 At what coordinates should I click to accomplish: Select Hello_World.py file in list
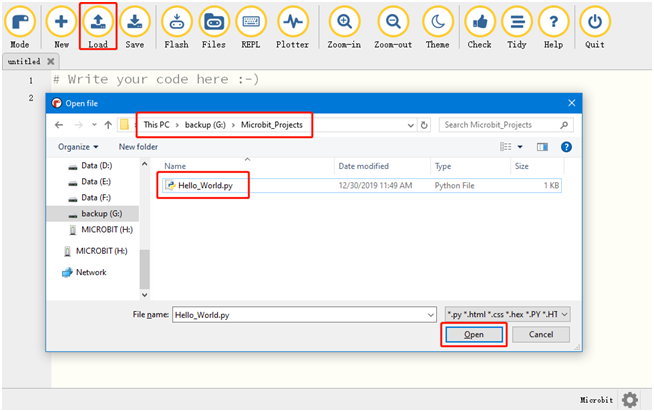coord(204,186)
